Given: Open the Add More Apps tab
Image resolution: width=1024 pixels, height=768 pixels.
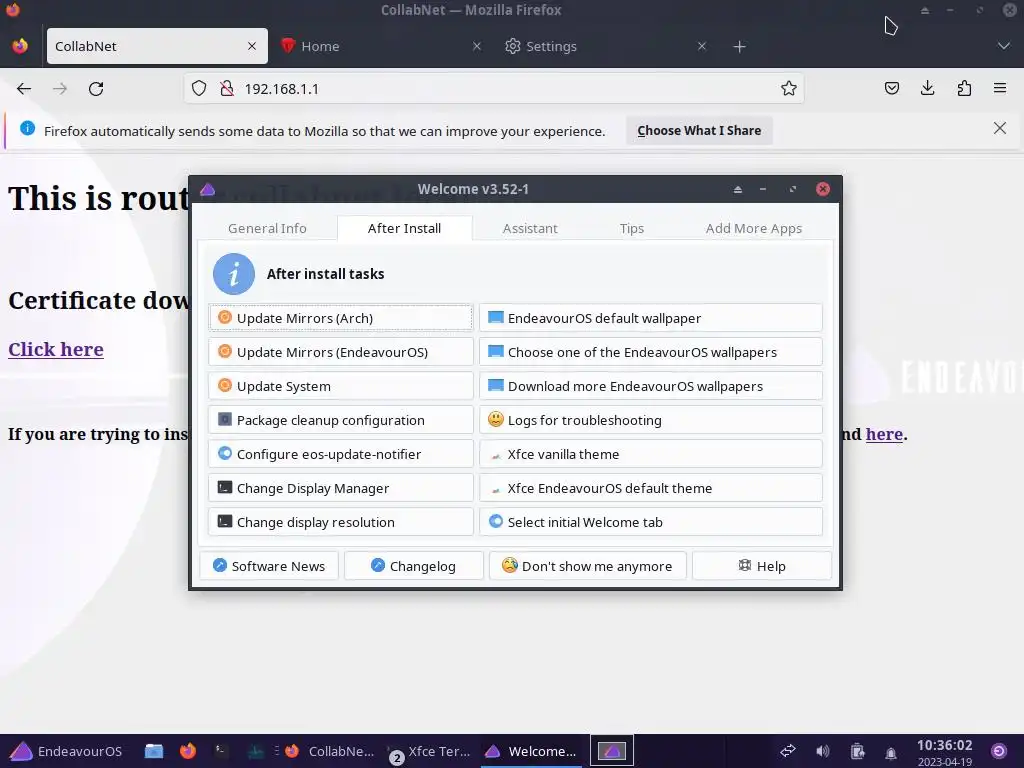Looking at the screenshot, I should point(754,229).
